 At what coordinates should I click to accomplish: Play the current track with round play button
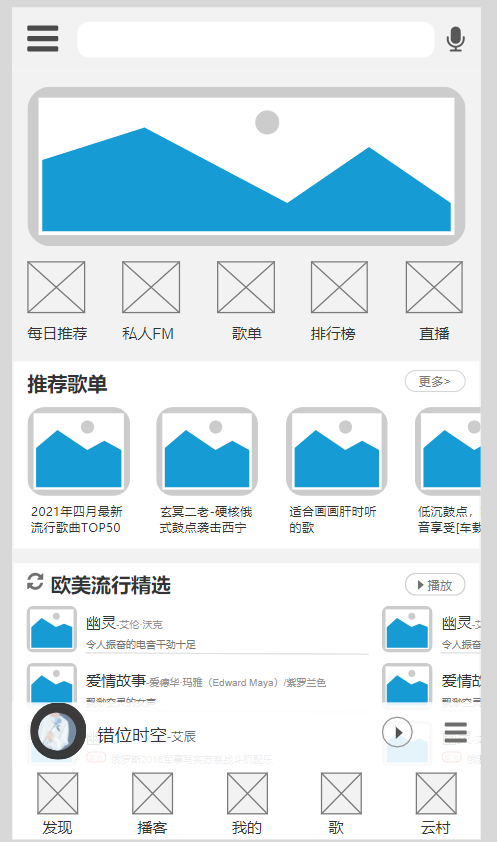pyautogui.click(x=397, y=732)
